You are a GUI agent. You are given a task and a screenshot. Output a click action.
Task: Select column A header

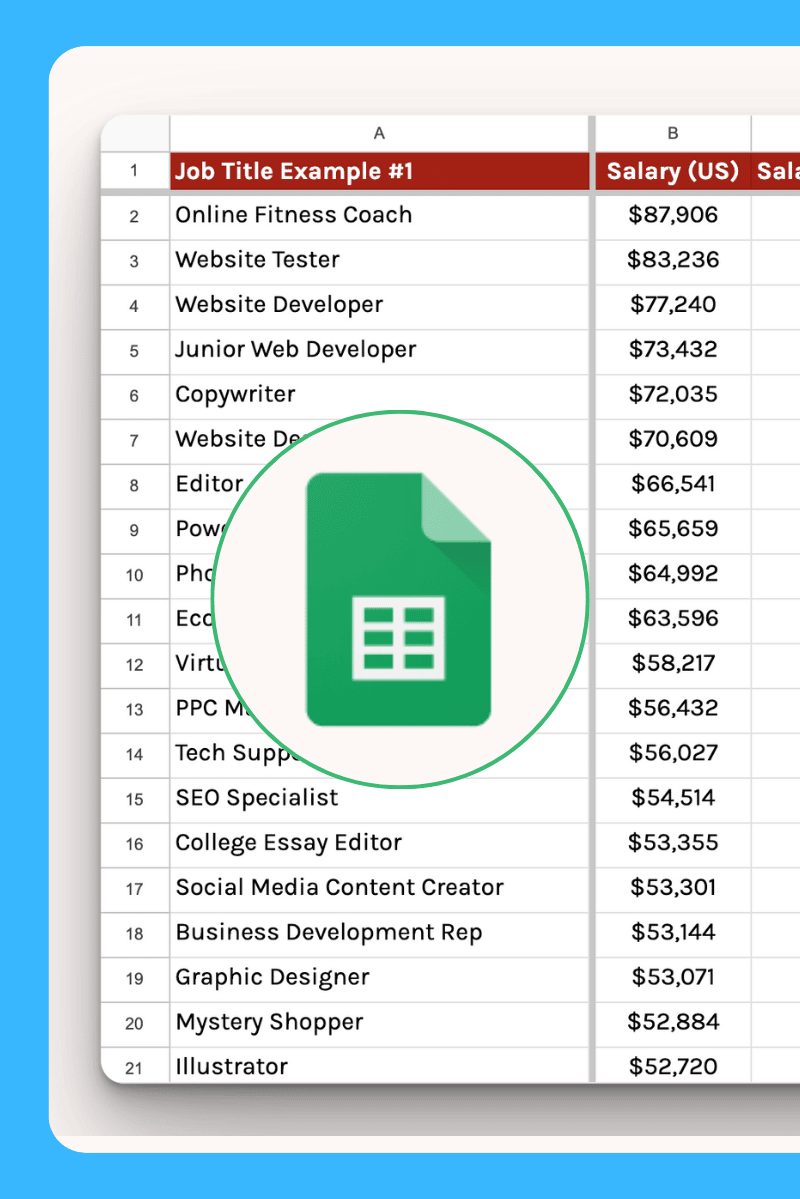tap(379, 133)
